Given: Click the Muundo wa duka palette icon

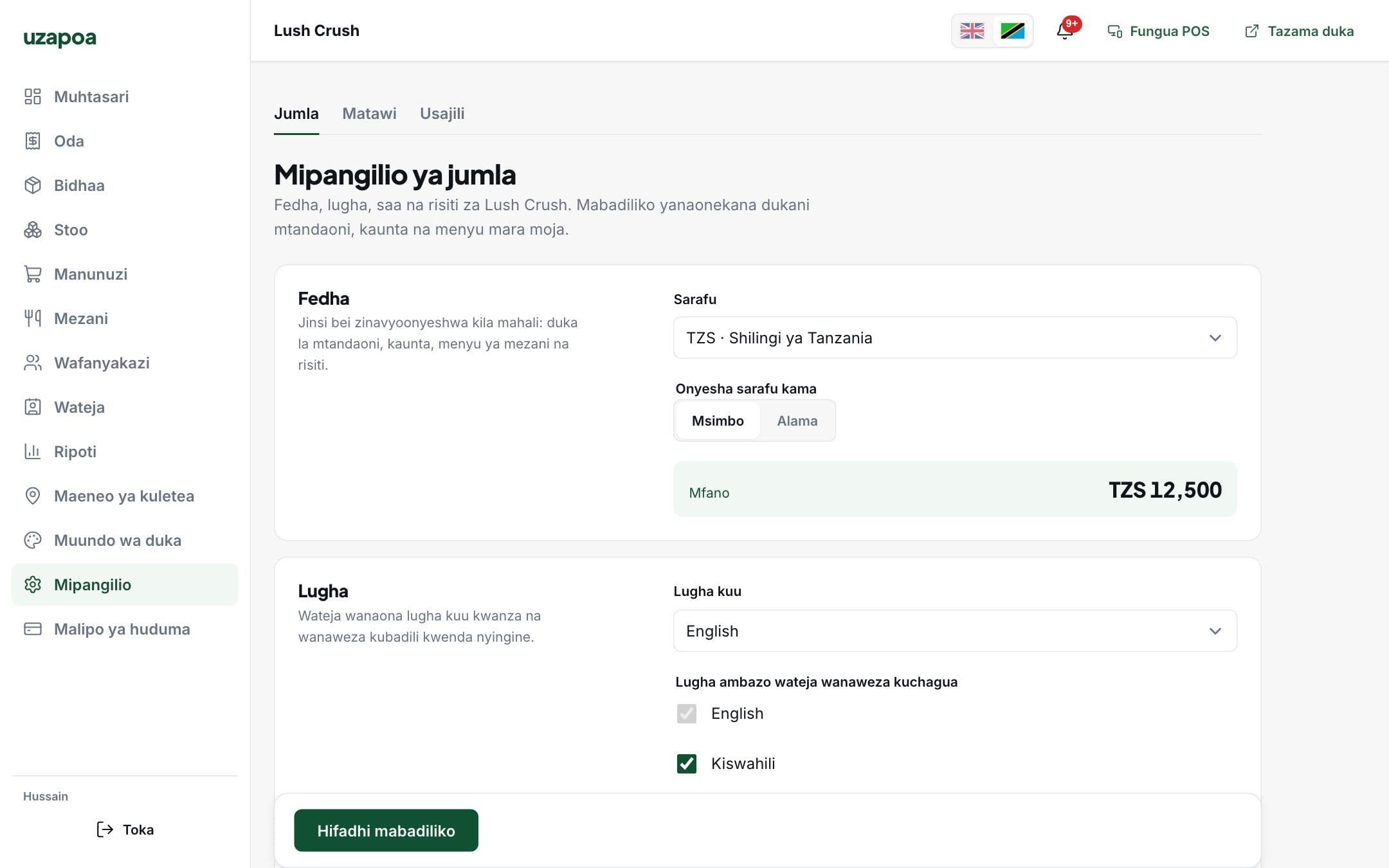Looking at the screenshot, I should pos(33,540).
